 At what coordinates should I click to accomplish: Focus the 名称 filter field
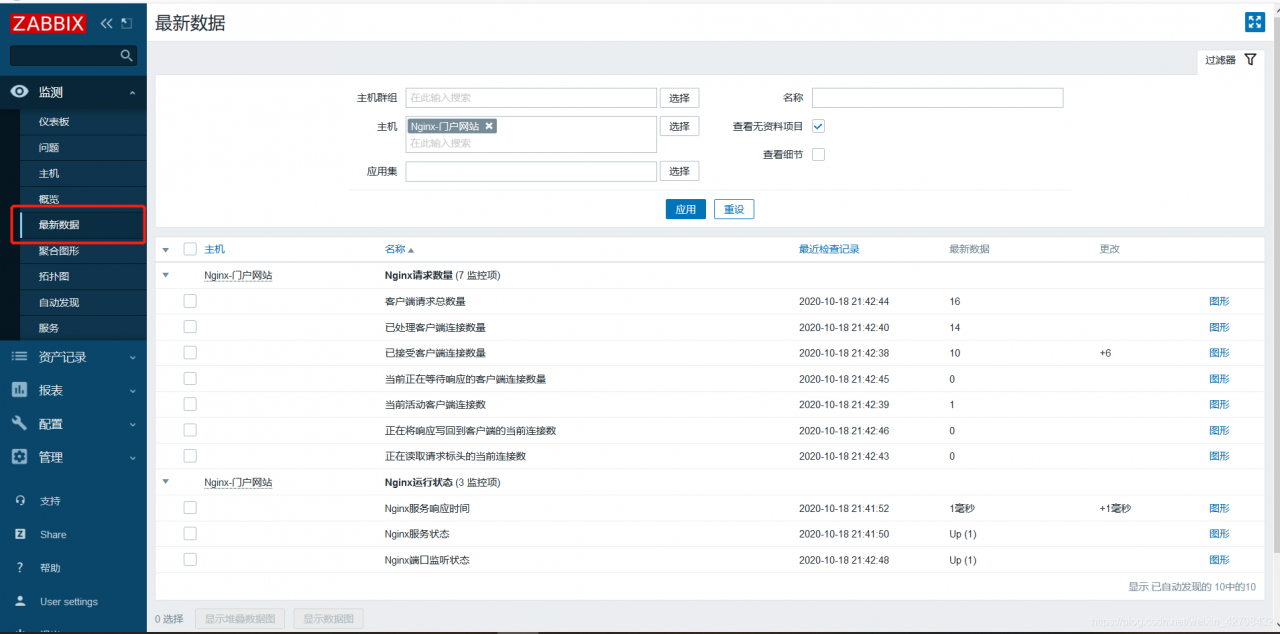coord(937,98)
